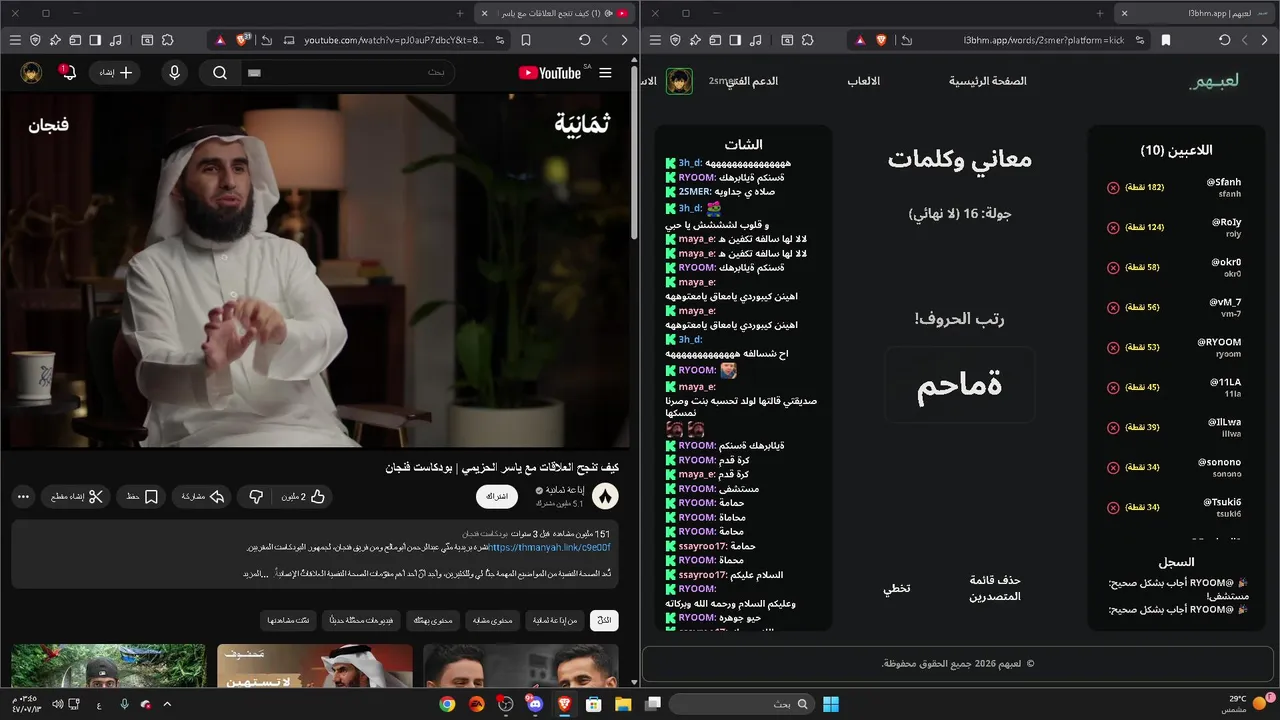The image size is (1280, 720).
Task: Open إذاعة ثمانية channel avatar
Action: click(605, 497)
